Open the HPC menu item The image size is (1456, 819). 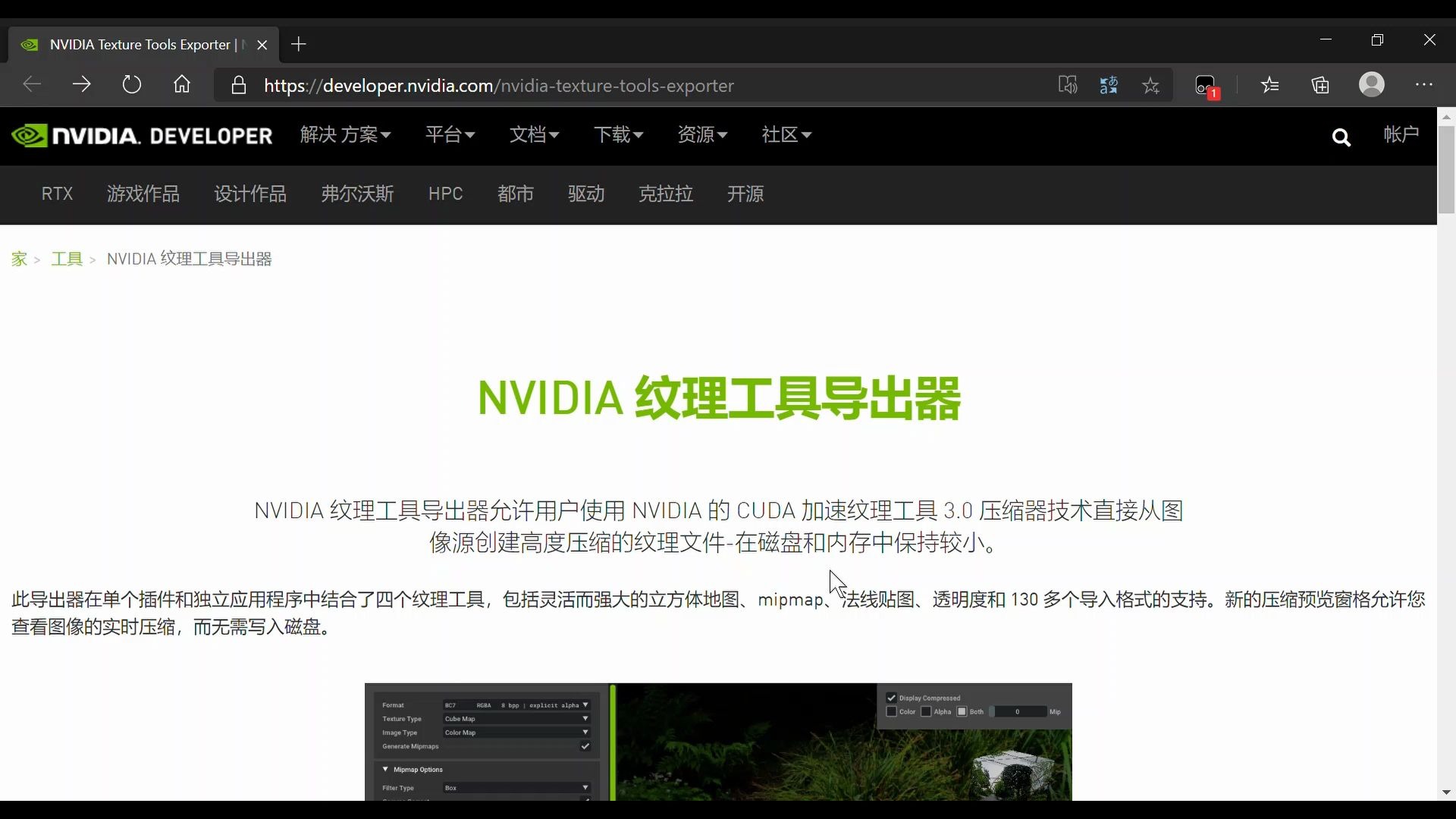pyautogui.click(x=445, y=194)
